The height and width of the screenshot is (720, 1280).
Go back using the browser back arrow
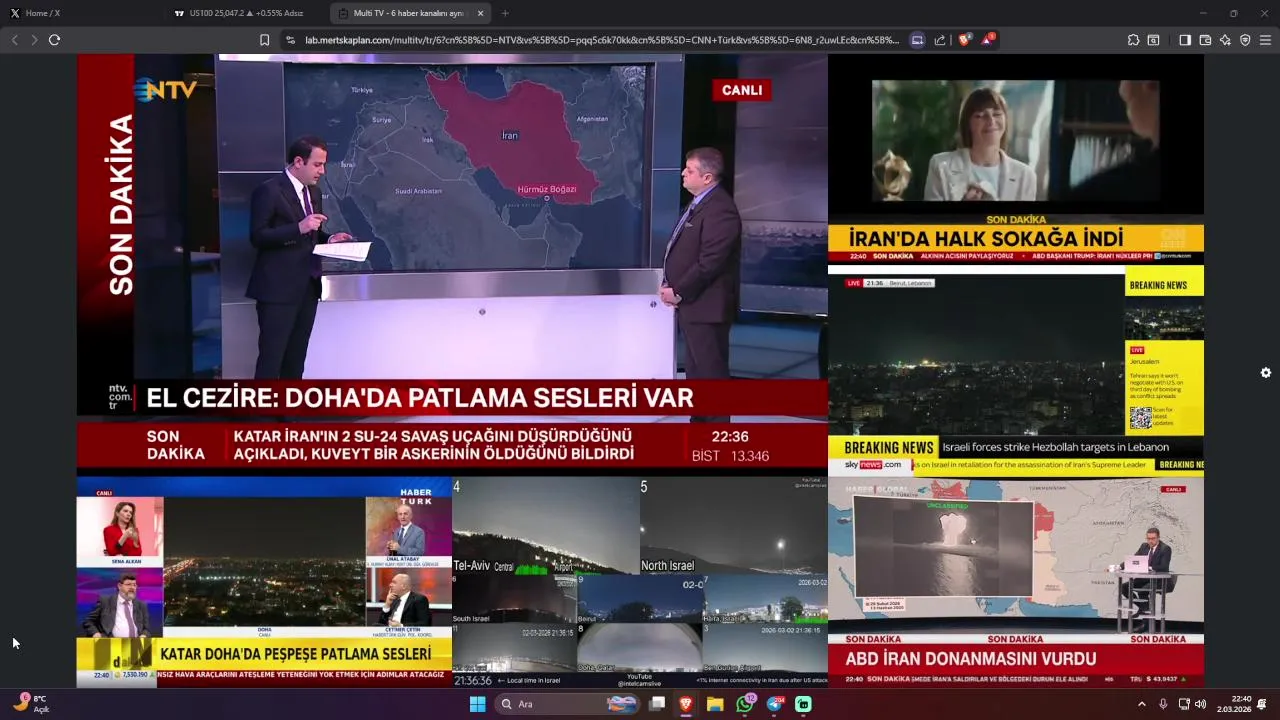pos(14,40)
